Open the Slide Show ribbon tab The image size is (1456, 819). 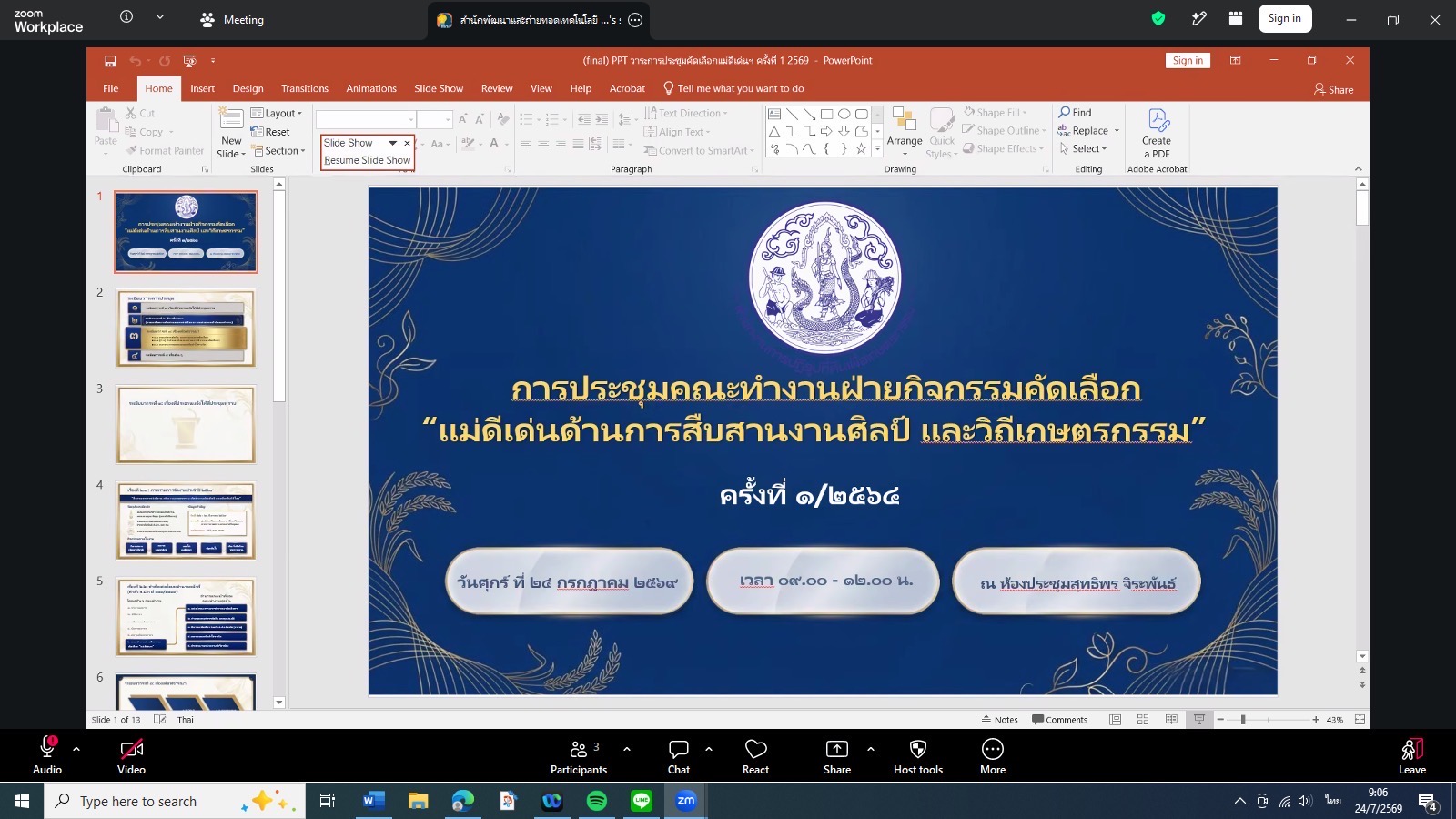tap(439, 88)
